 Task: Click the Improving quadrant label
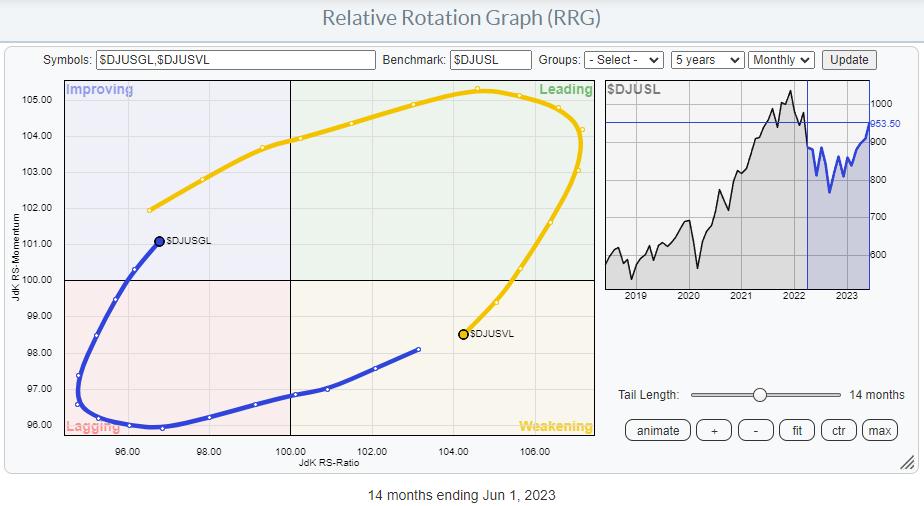(x=99, y=90)
